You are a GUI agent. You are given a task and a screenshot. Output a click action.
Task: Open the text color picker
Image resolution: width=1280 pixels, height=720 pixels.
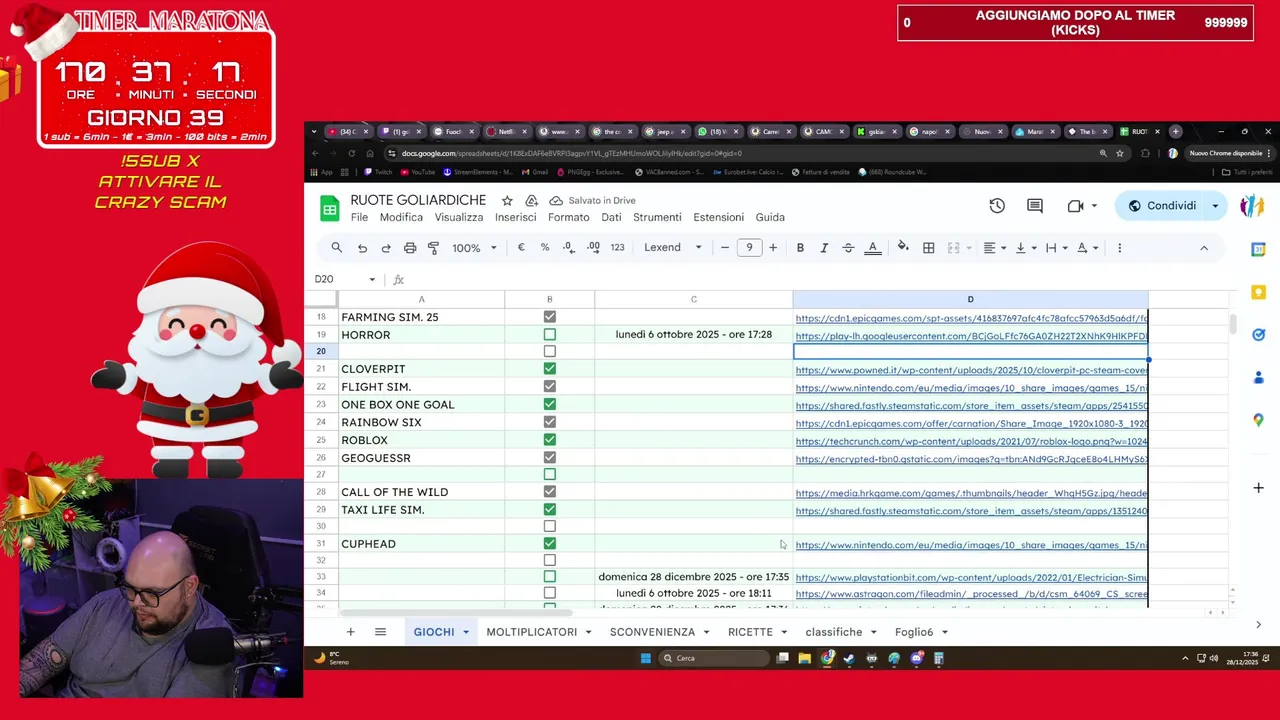pyautogui.click(x=873, y=248)
